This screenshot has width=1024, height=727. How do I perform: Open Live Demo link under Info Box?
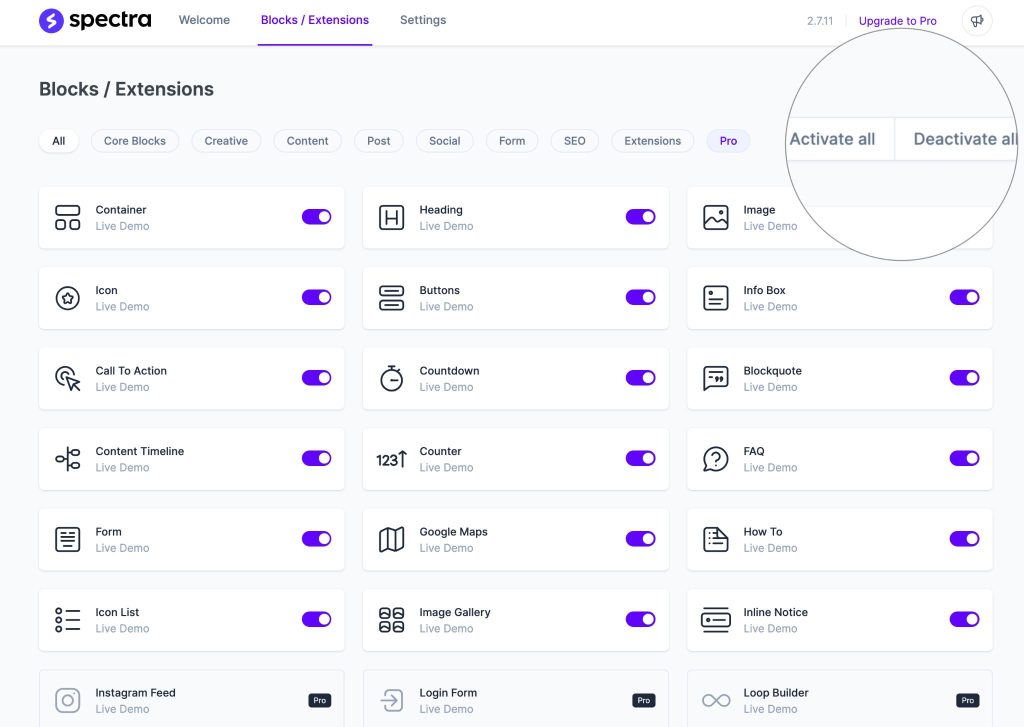pos(770,307)
